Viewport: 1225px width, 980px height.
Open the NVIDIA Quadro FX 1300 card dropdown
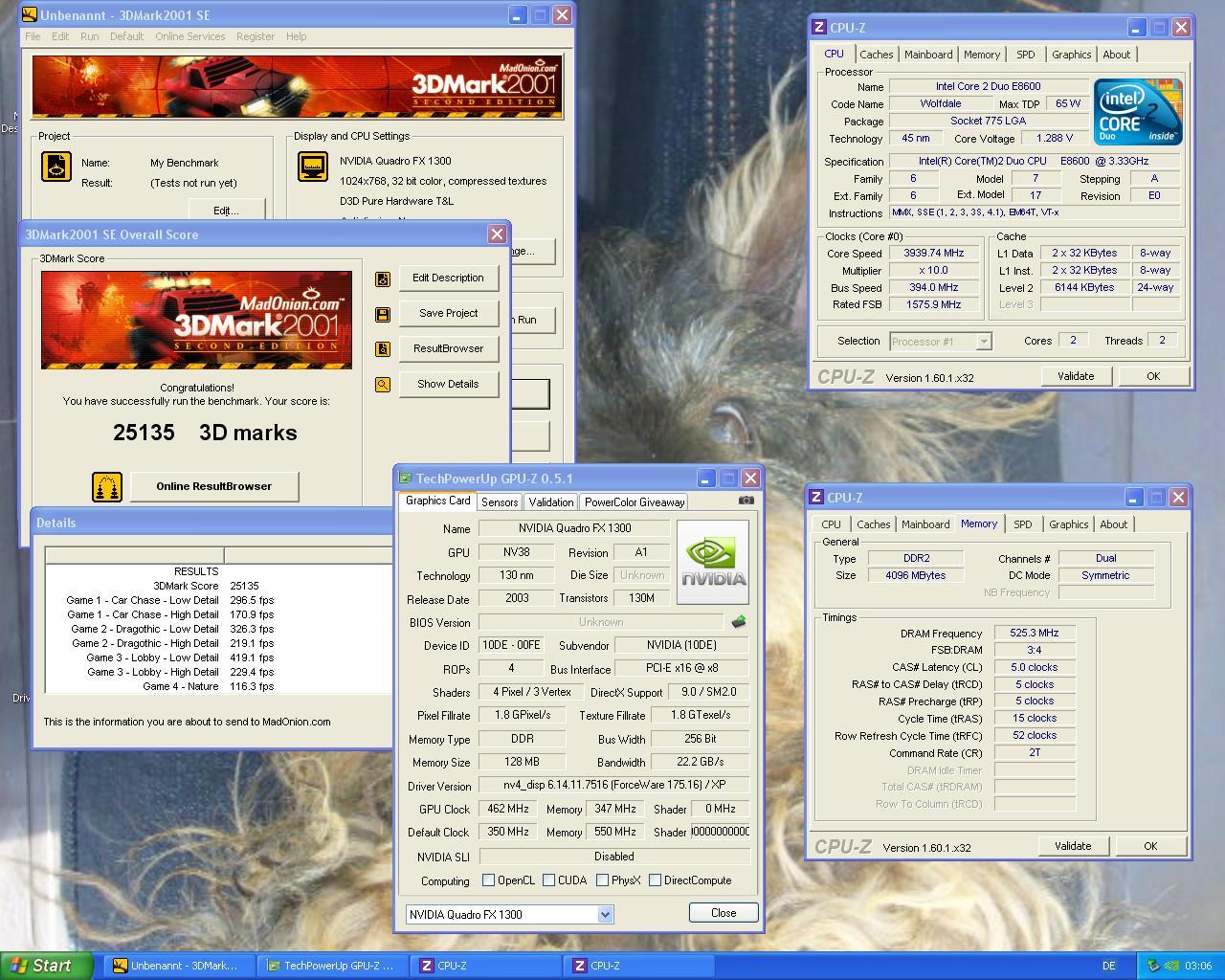click(x=605, y=915)
